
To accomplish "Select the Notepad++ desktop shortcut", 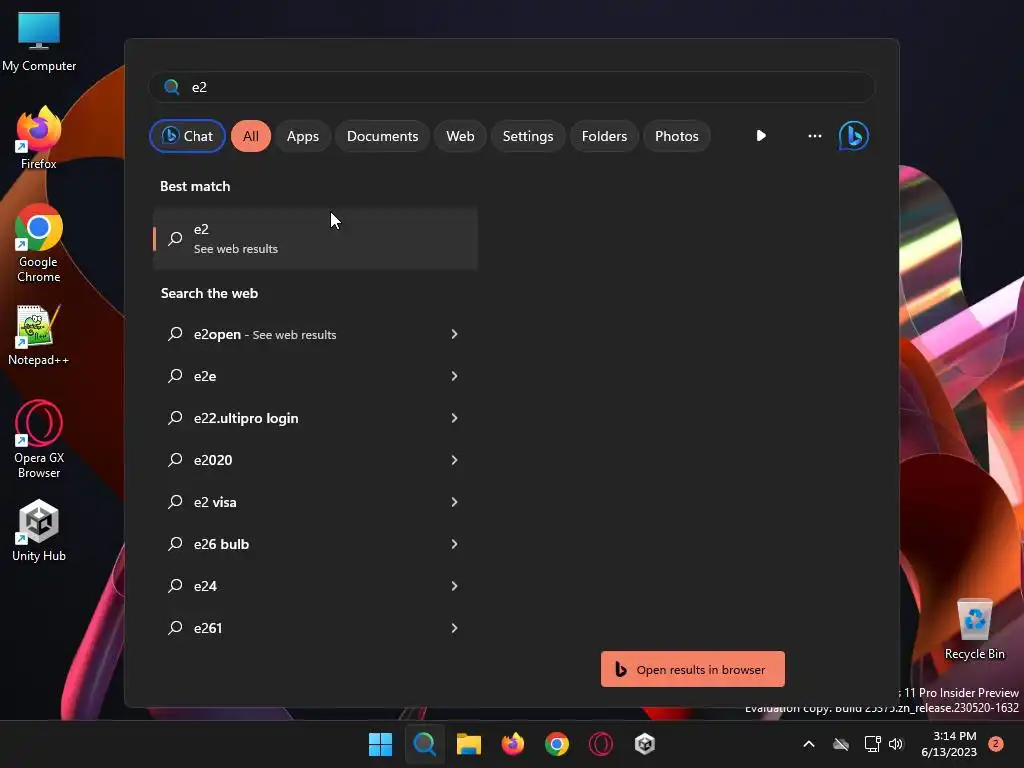I will click(39, 334).
